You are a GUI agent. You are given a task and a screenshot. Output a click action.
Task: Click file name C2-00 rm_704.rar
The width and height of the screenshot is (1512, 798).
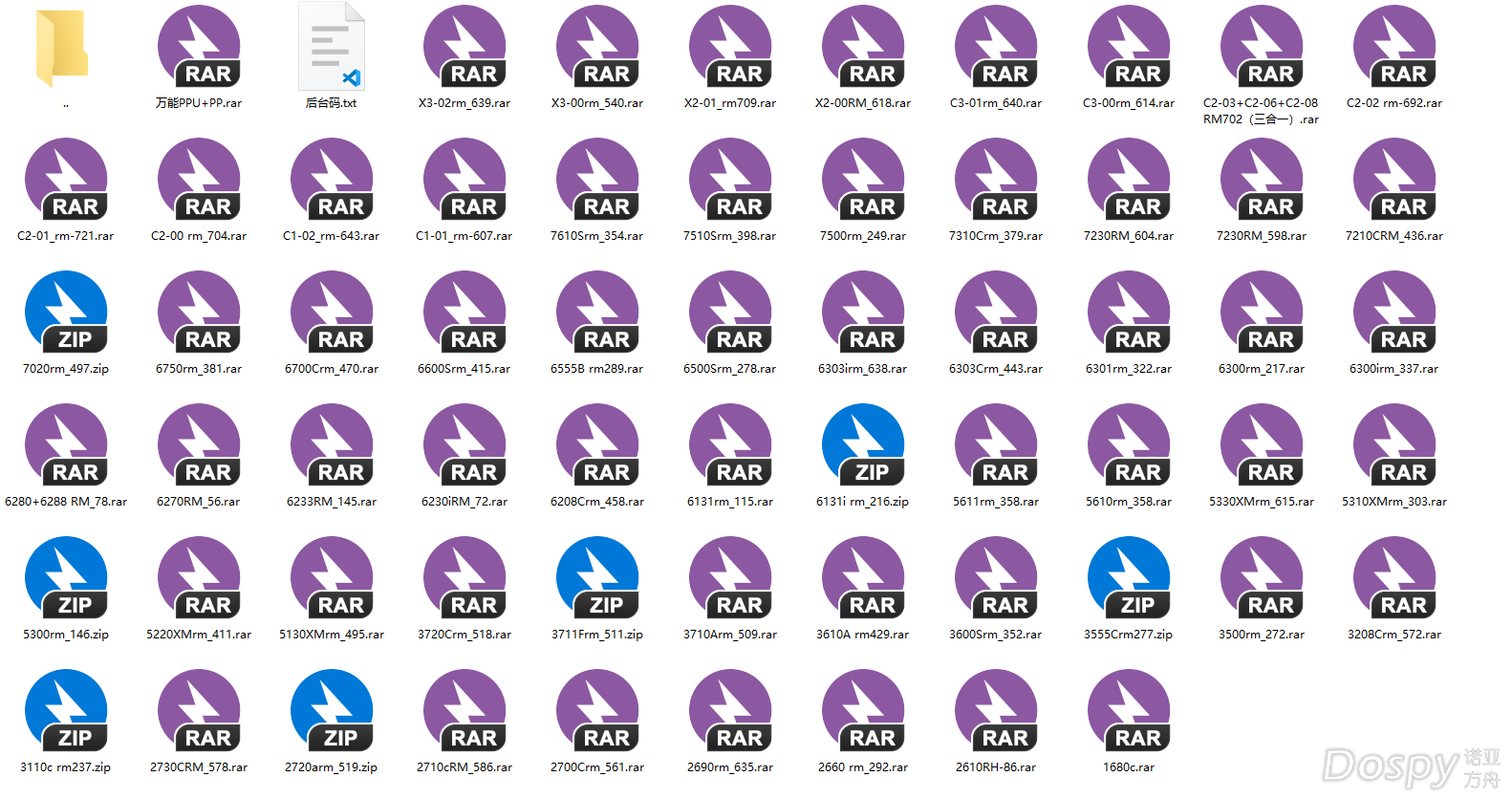tap(199, 236)
